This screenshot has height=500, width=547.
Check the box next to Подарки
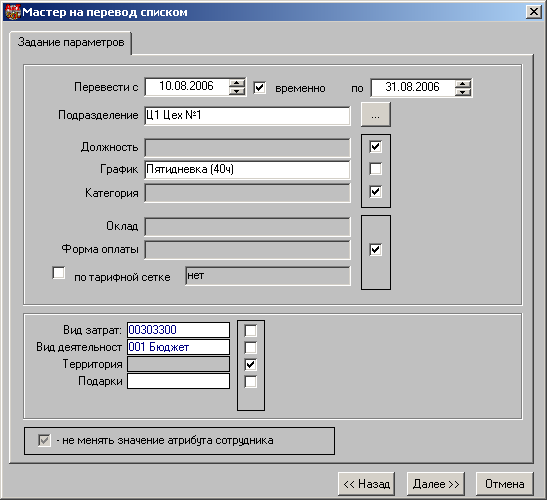pos(250,382)
